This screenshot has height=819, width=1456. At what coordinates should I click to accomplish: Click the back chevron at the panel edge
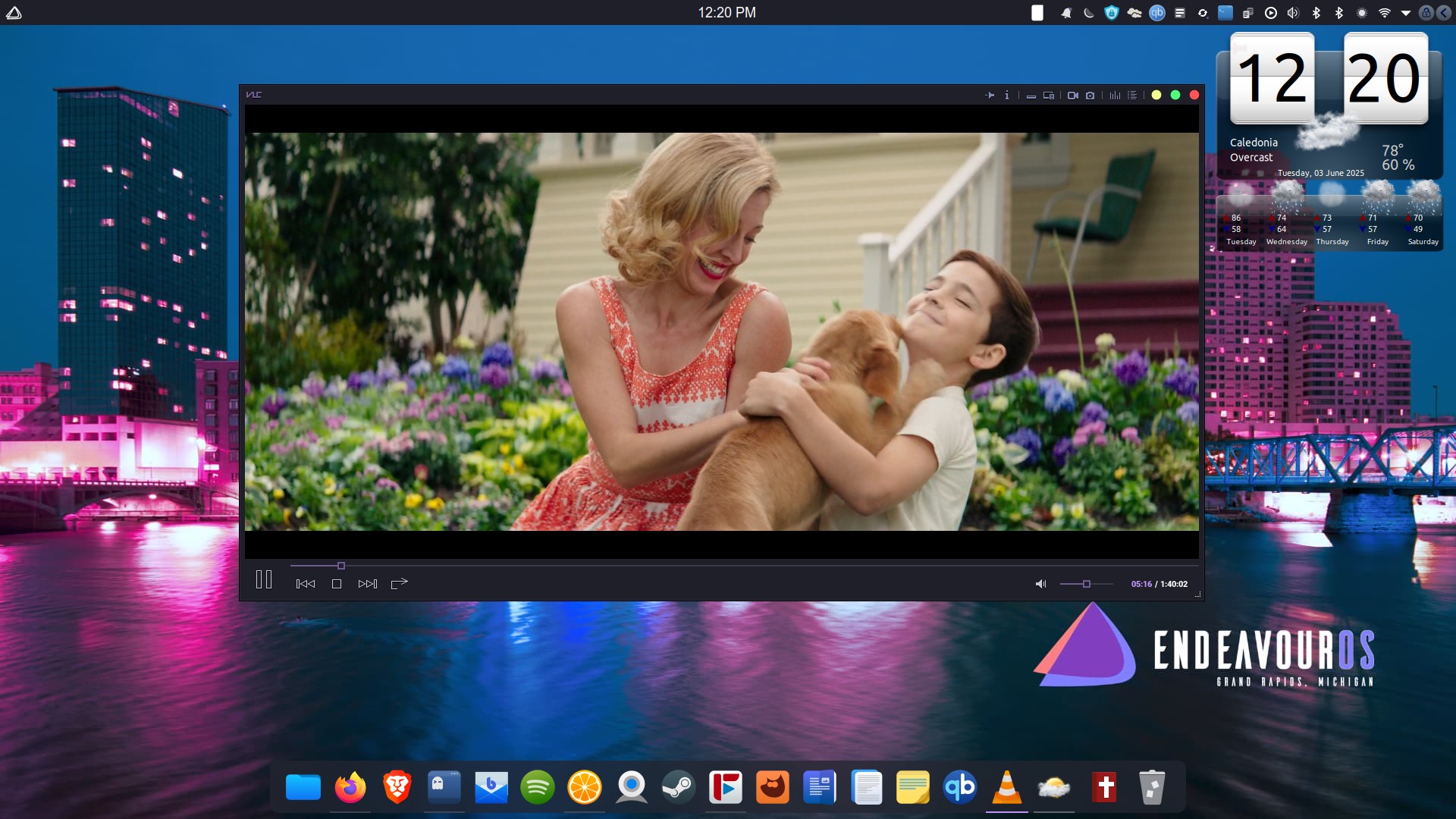pyautogui.click(x=1444, y=13)
